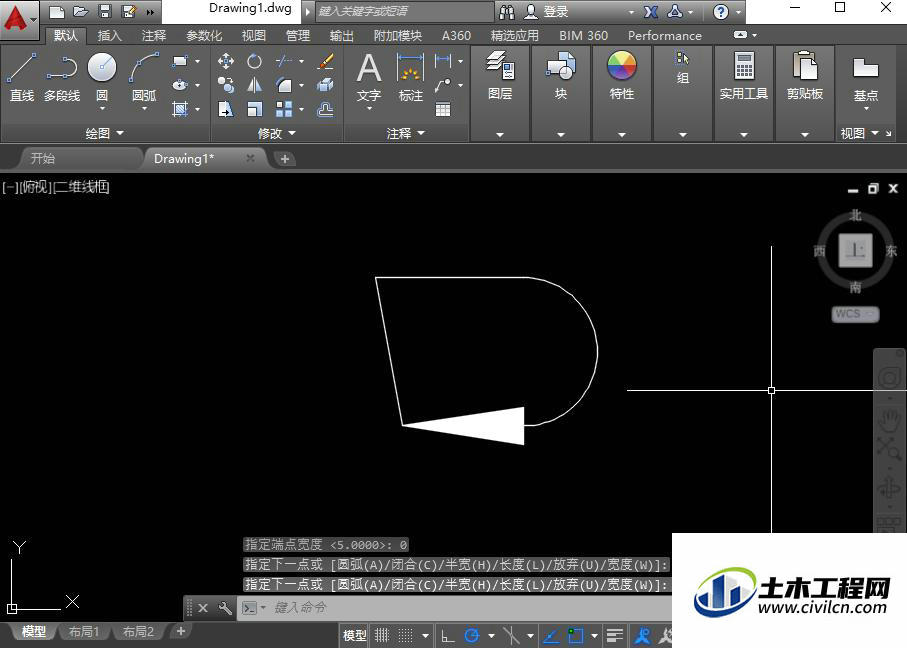Select the Polyline (多段线) tool
The image size is (907, 648).
(x=61, y=77)
